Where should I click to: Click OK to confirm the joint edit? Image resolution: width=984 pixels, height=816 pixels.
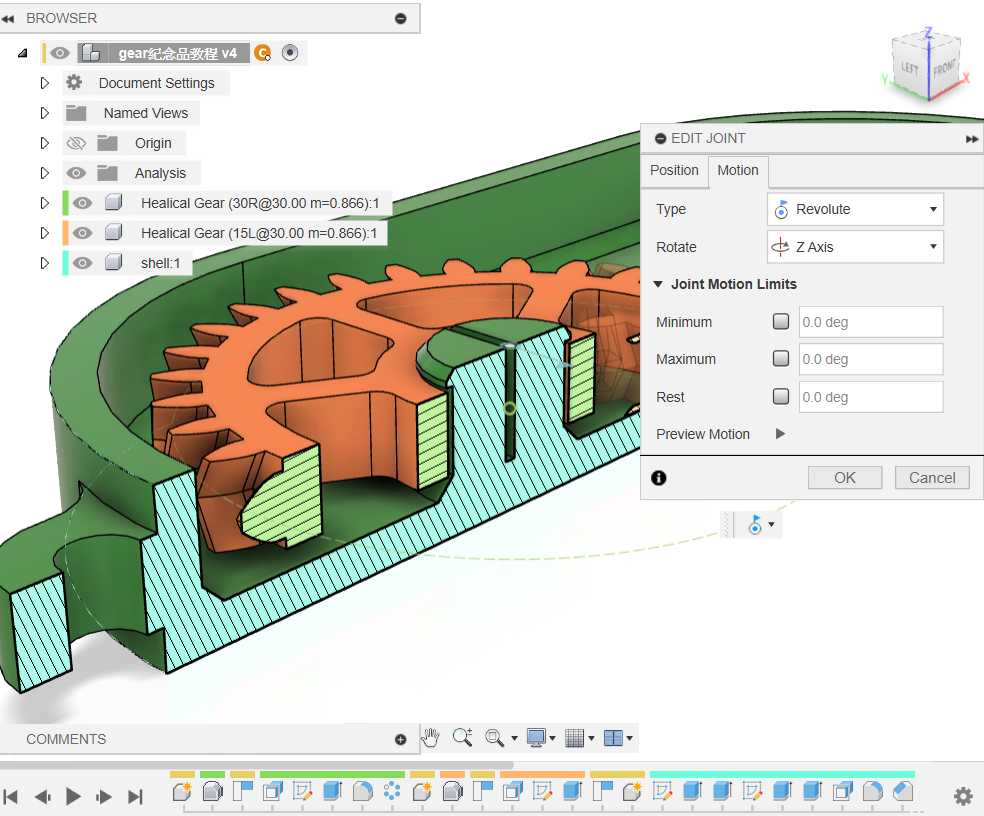click(x=845, y=478)
